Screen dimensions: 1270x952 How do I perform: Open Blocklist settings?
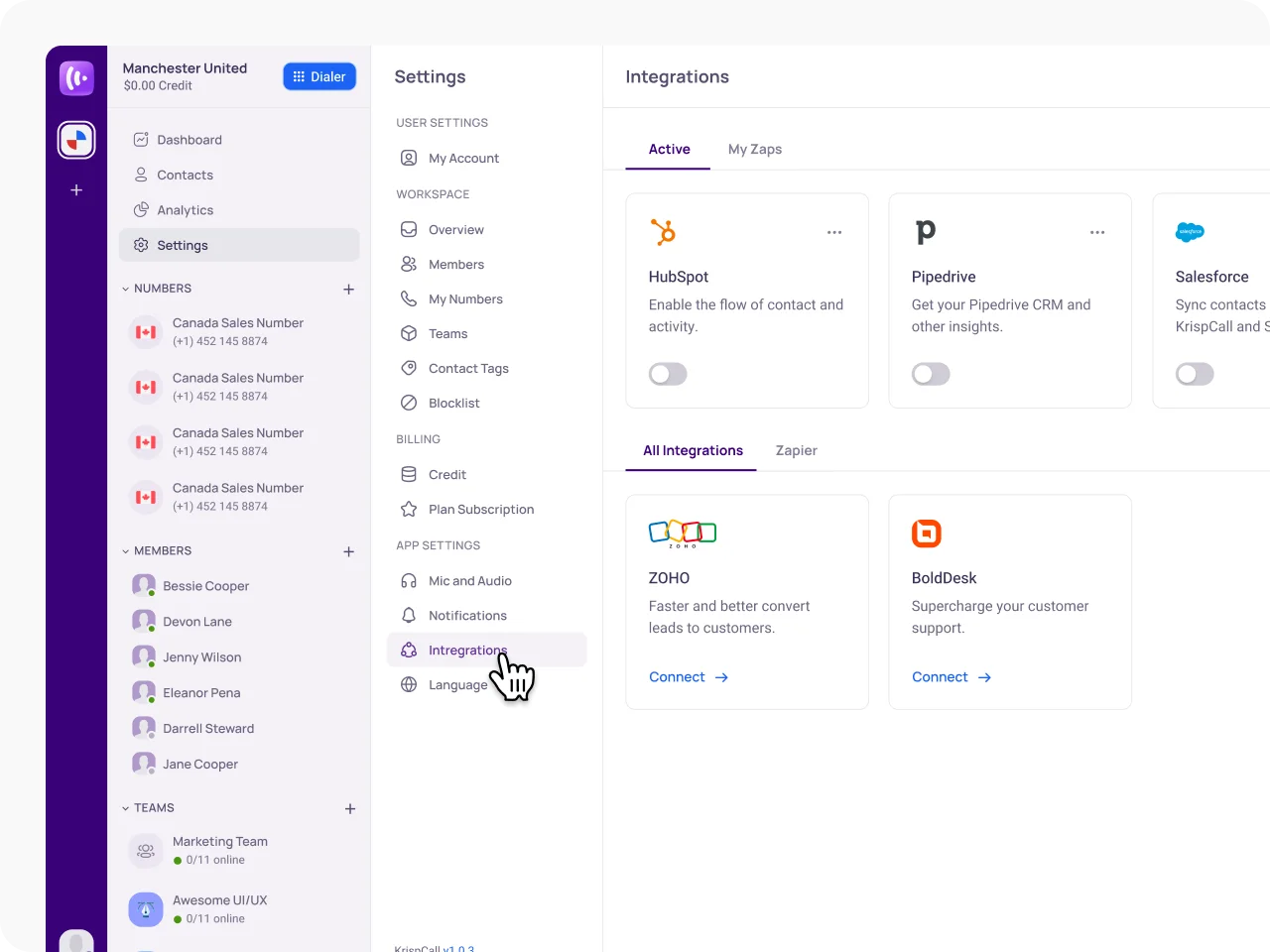(x=486, y=403)
